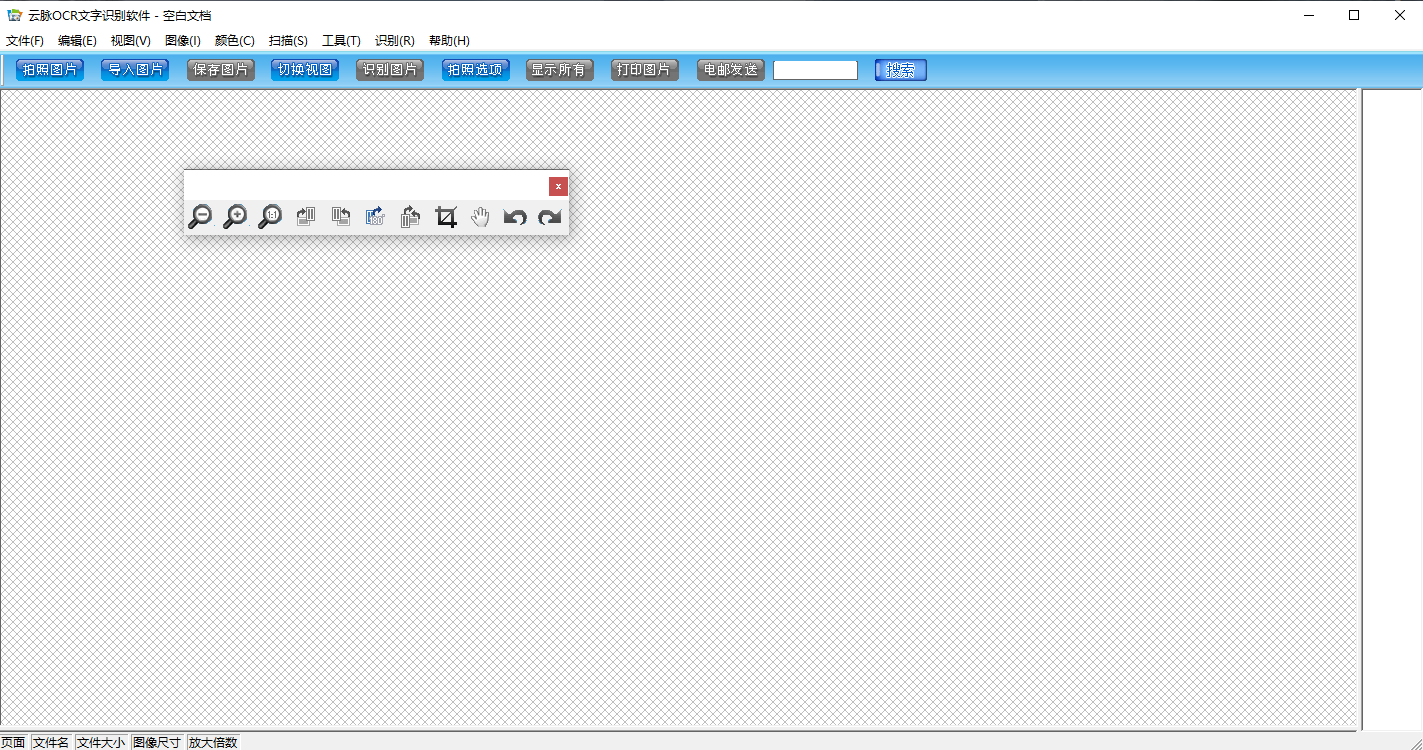Click the zoom out magnifier icon
Image resolution: width=1423 pixels, height=750 pixels.
coord(200,217)
